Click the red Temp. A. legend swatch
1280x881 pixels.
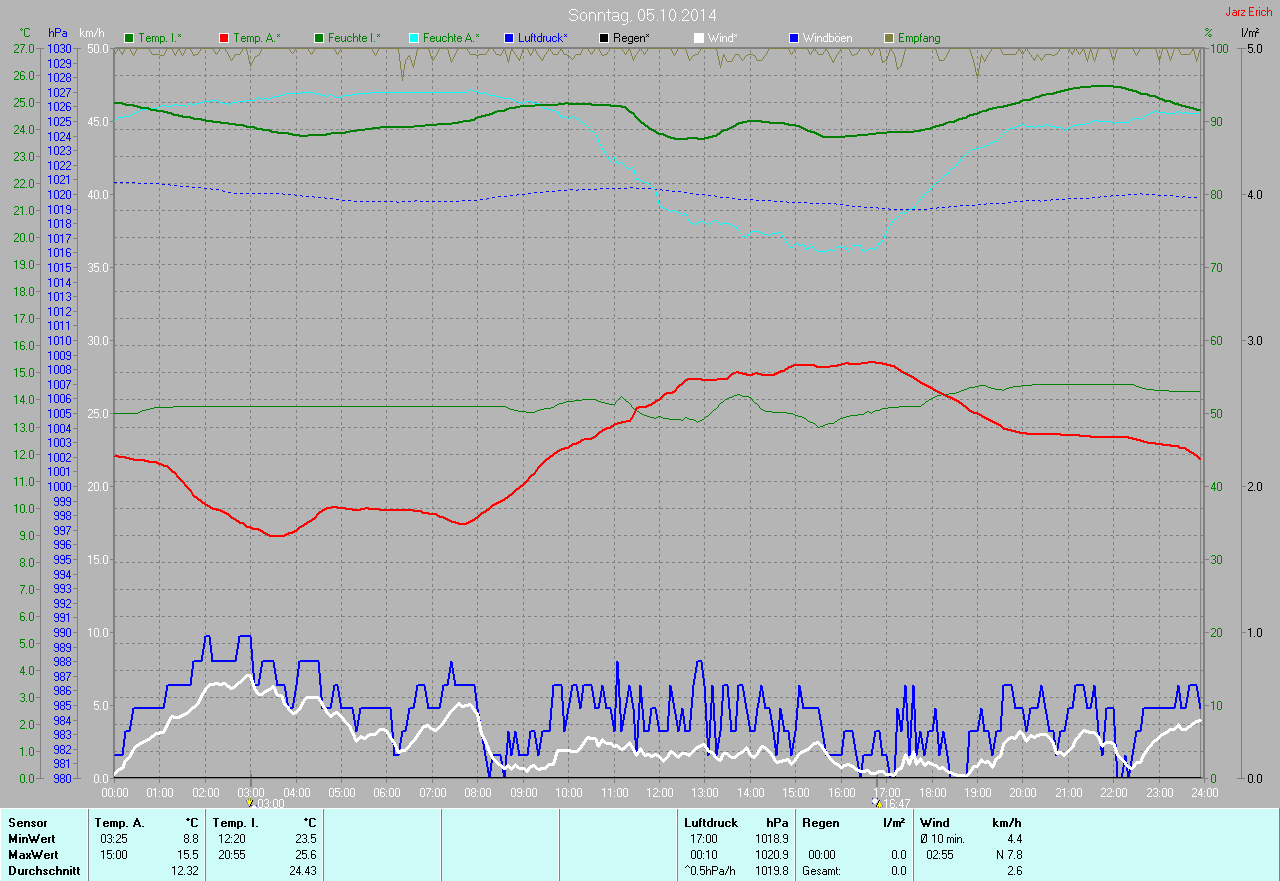point(223,38)
